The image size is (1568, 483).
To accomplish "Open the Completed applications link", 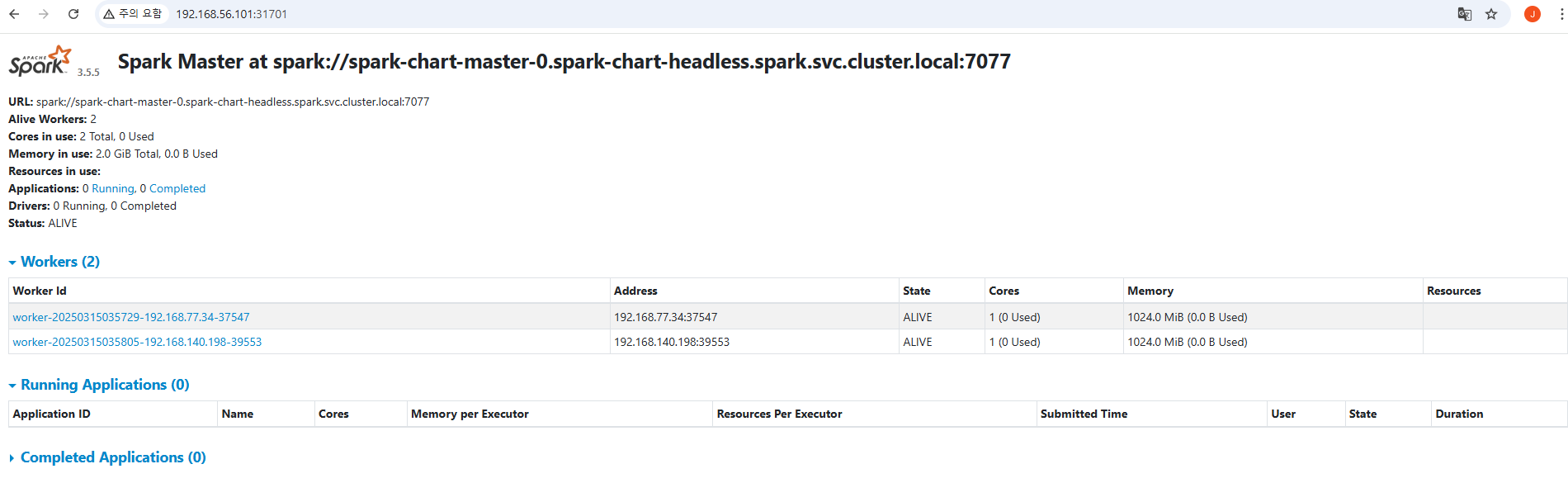I will pyautogui.click(x=176, y=188).
